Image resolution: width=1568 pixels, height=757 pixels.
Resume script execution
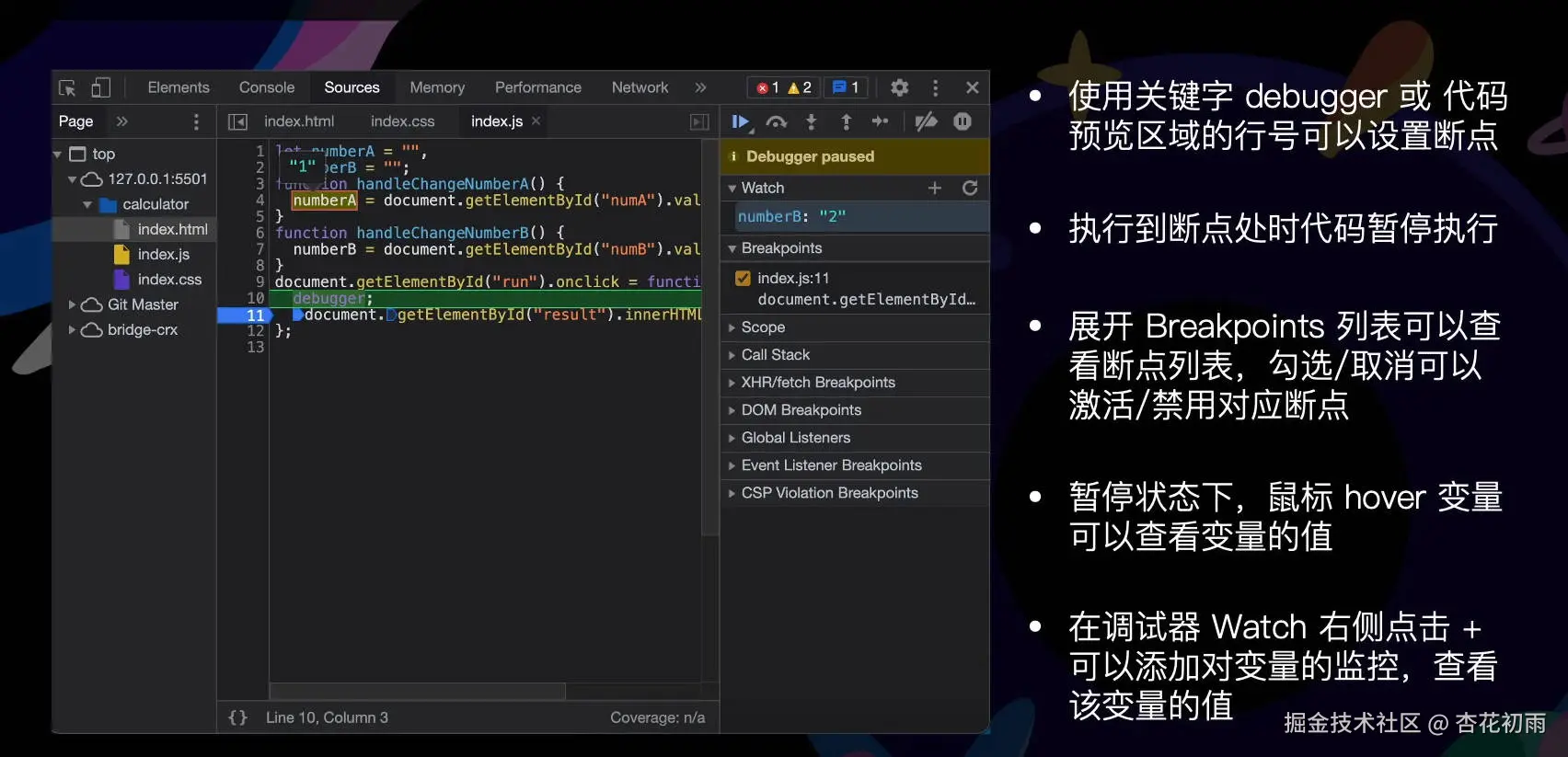pos(741,121)
